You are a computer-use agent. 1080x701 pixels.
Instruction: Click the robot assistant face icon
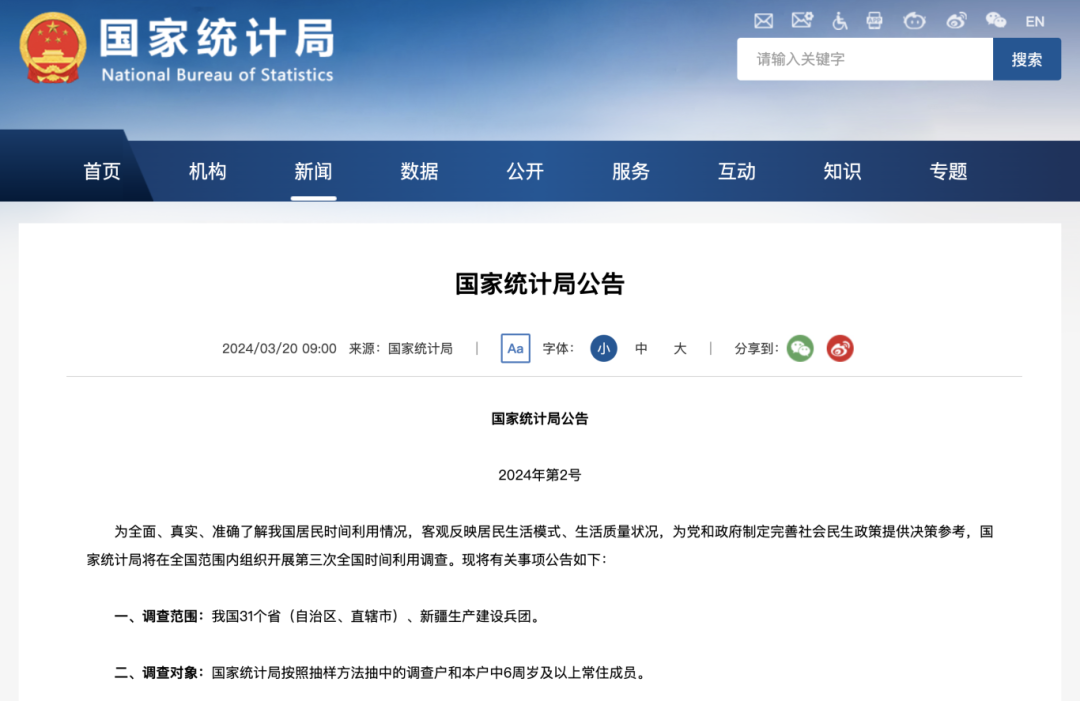(x=914, y=20)
